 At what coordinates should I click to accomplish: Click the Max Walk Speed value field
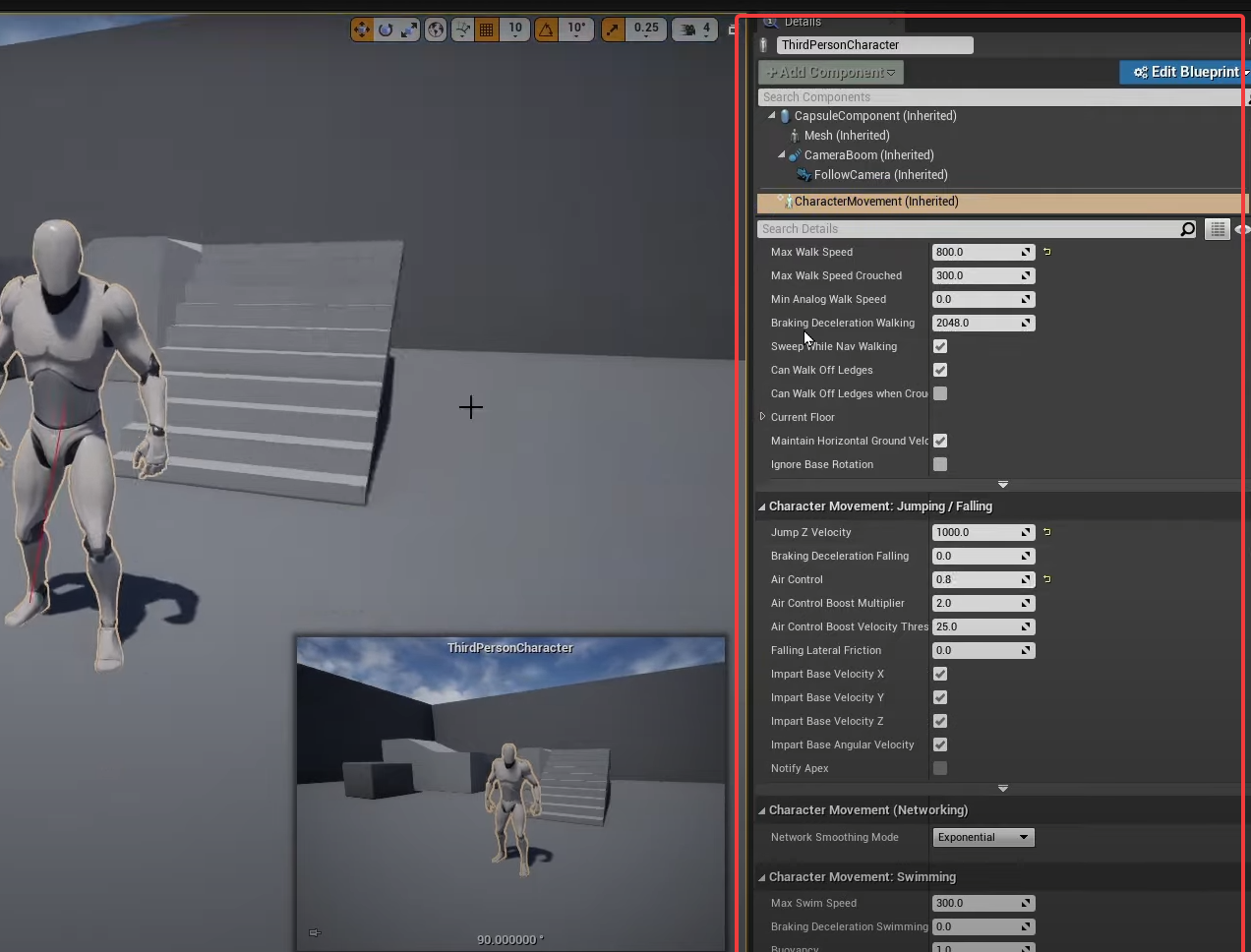click(983, 252)
